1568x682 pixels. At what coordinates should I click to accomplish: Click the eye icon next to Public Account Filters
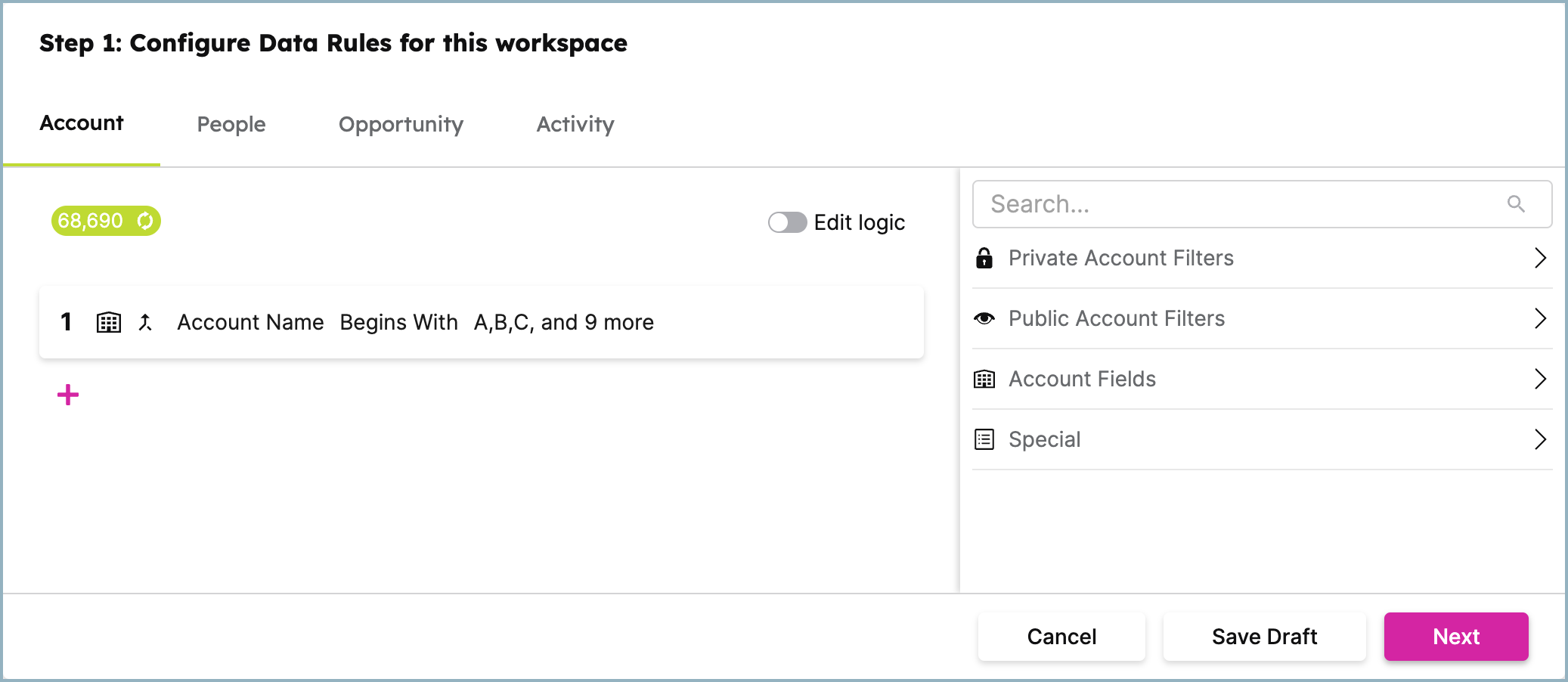point(984,318)
